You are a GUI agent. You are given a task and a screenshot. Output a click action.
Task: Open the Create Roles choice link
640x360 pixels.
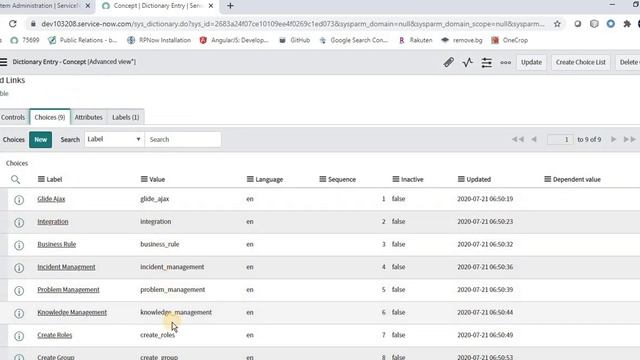tap(54, 335)
